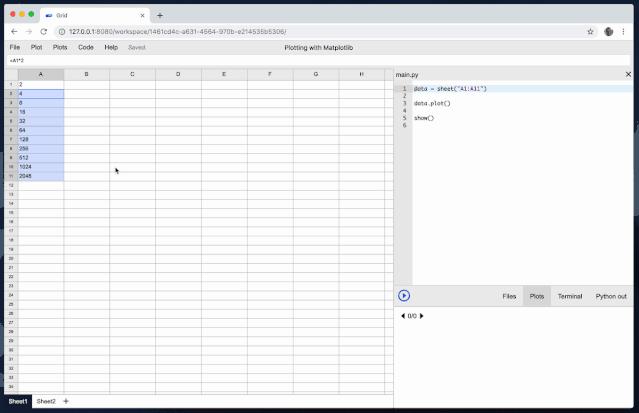This screenshot has width=639, height=413.
Task: Click the 0/0 plot counter
Action: (x=412, y=316)
